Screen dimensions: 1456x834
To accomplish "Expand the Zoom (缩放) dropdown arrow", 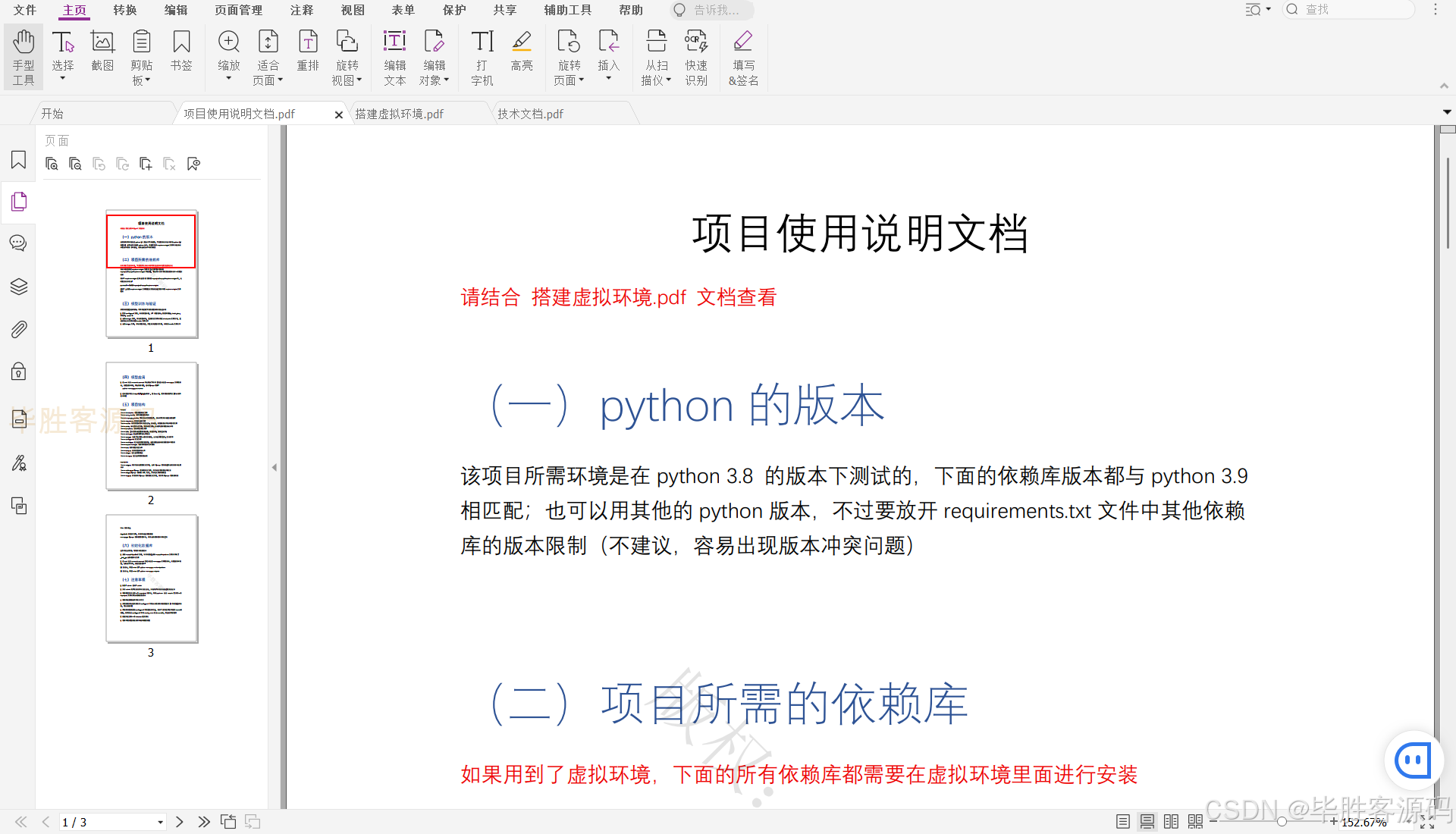I will [x=229, y=79].
